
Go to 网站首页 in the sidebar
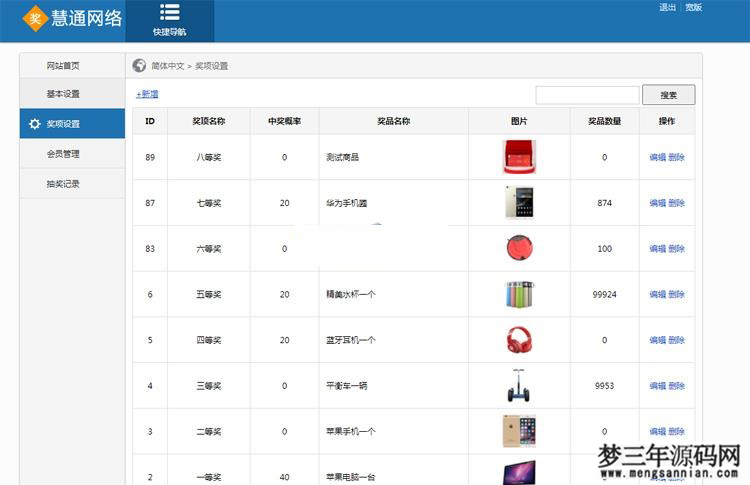pos(63,66)
